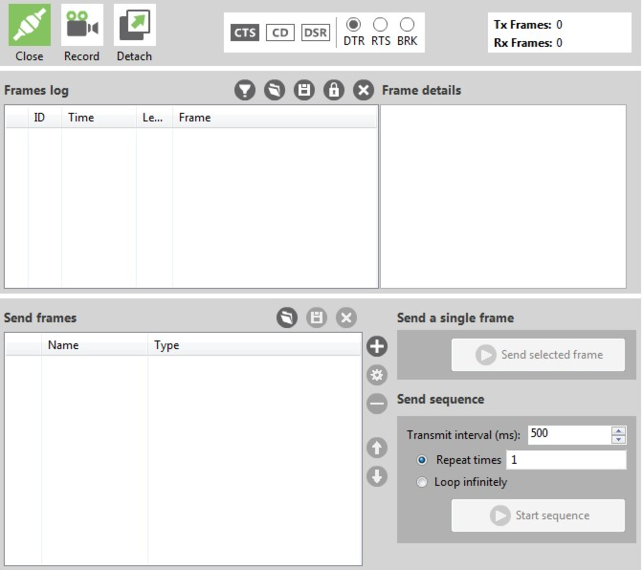The image size is (643, 570).
Task: Add a new frame with the plus icon
Action: [x=377, y=346]
